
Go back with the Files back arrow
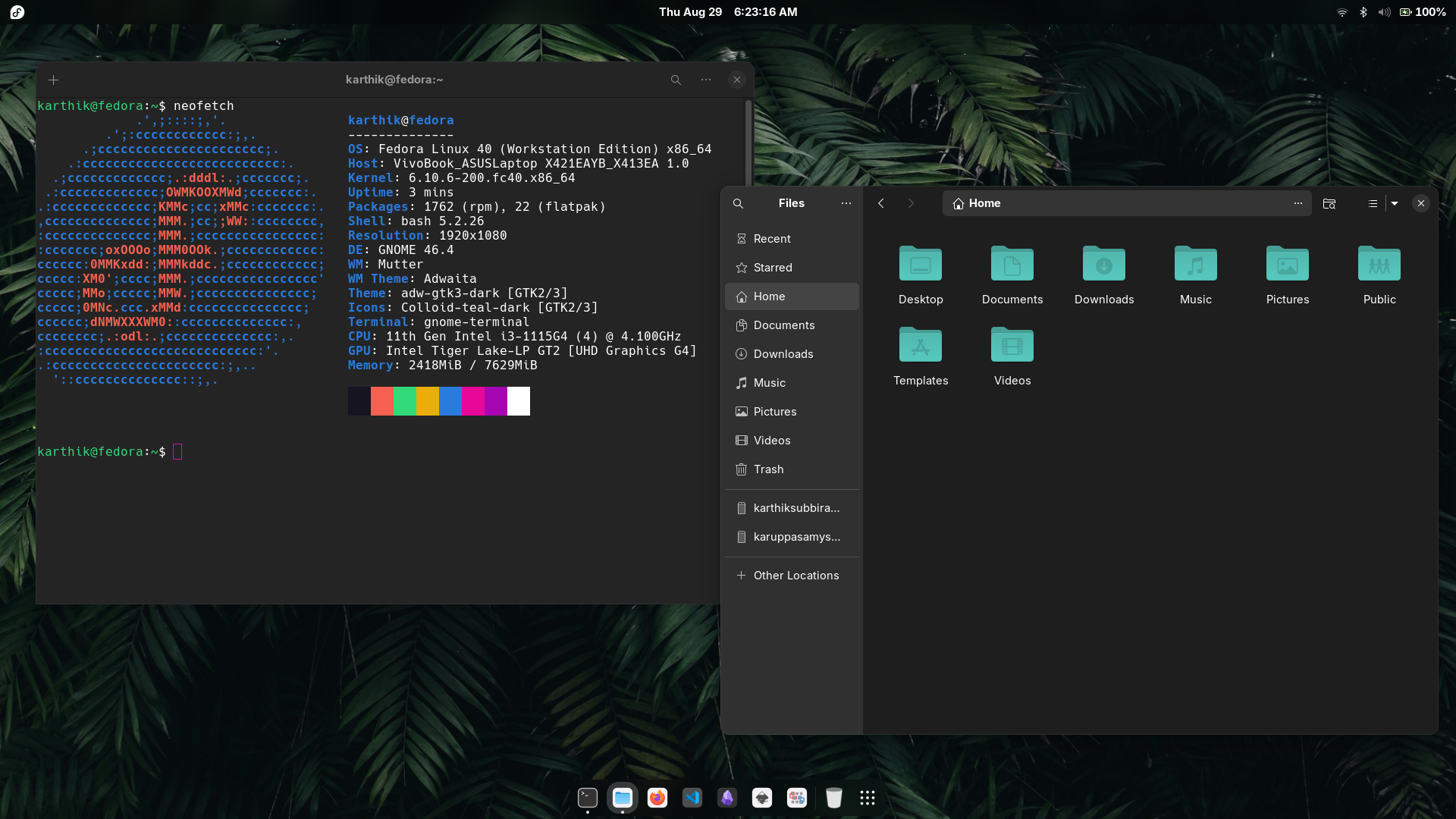881,203
